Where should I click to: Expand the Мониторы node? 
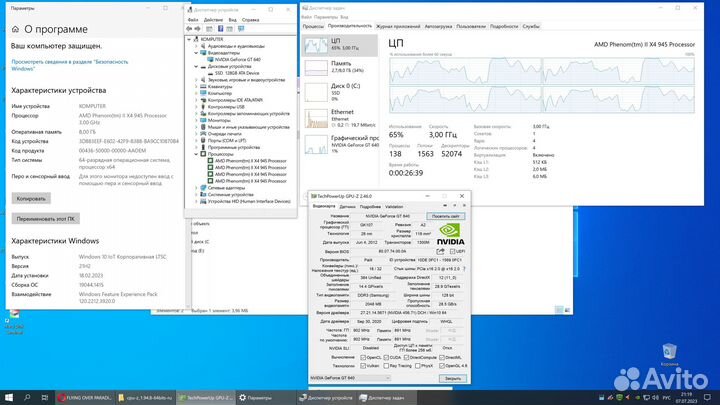tap(196, 120)
